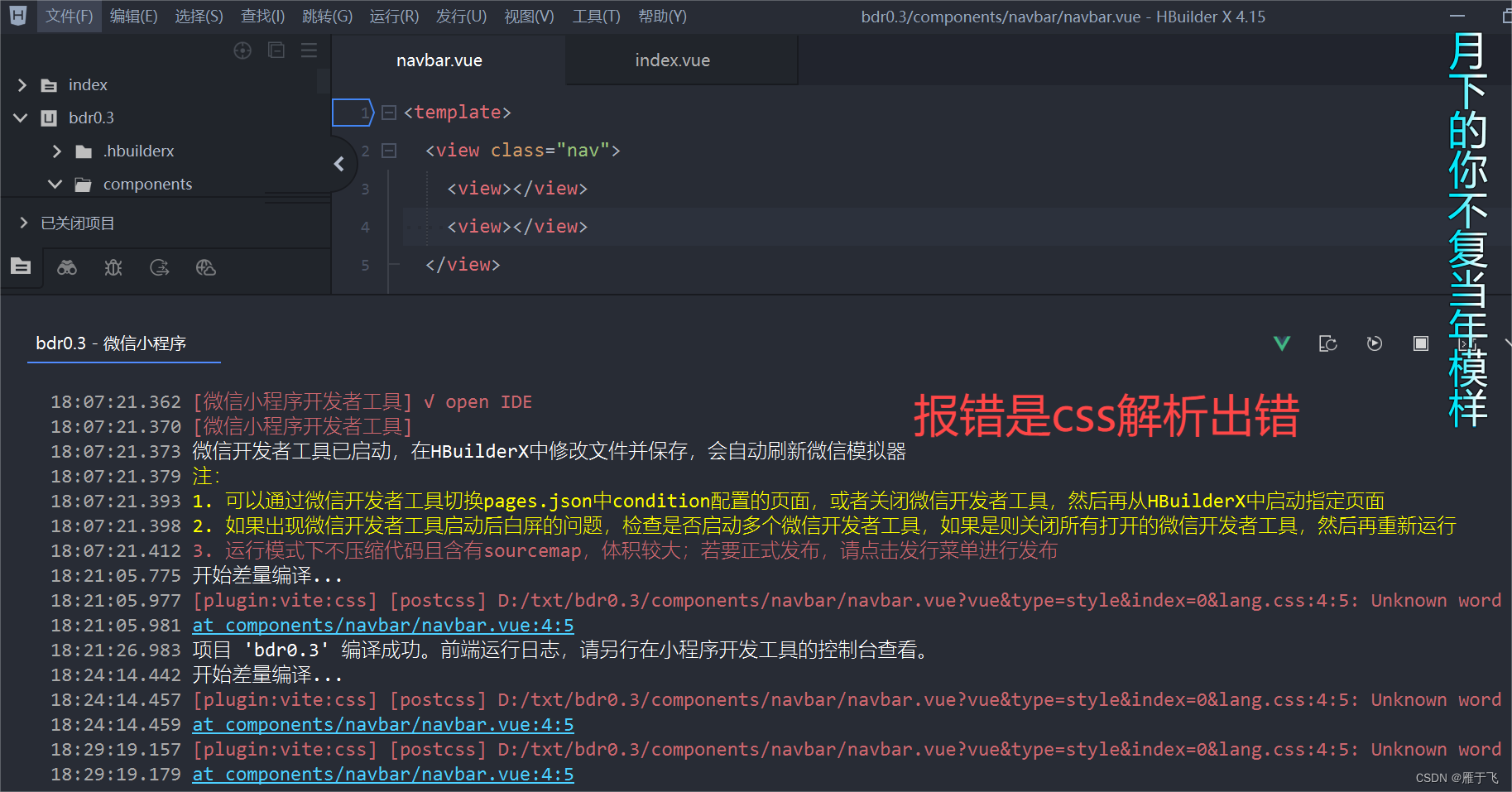This screenshot has width=1512, height=792.
Task: Stop the running console with square icon
Action: (1421, 343)
